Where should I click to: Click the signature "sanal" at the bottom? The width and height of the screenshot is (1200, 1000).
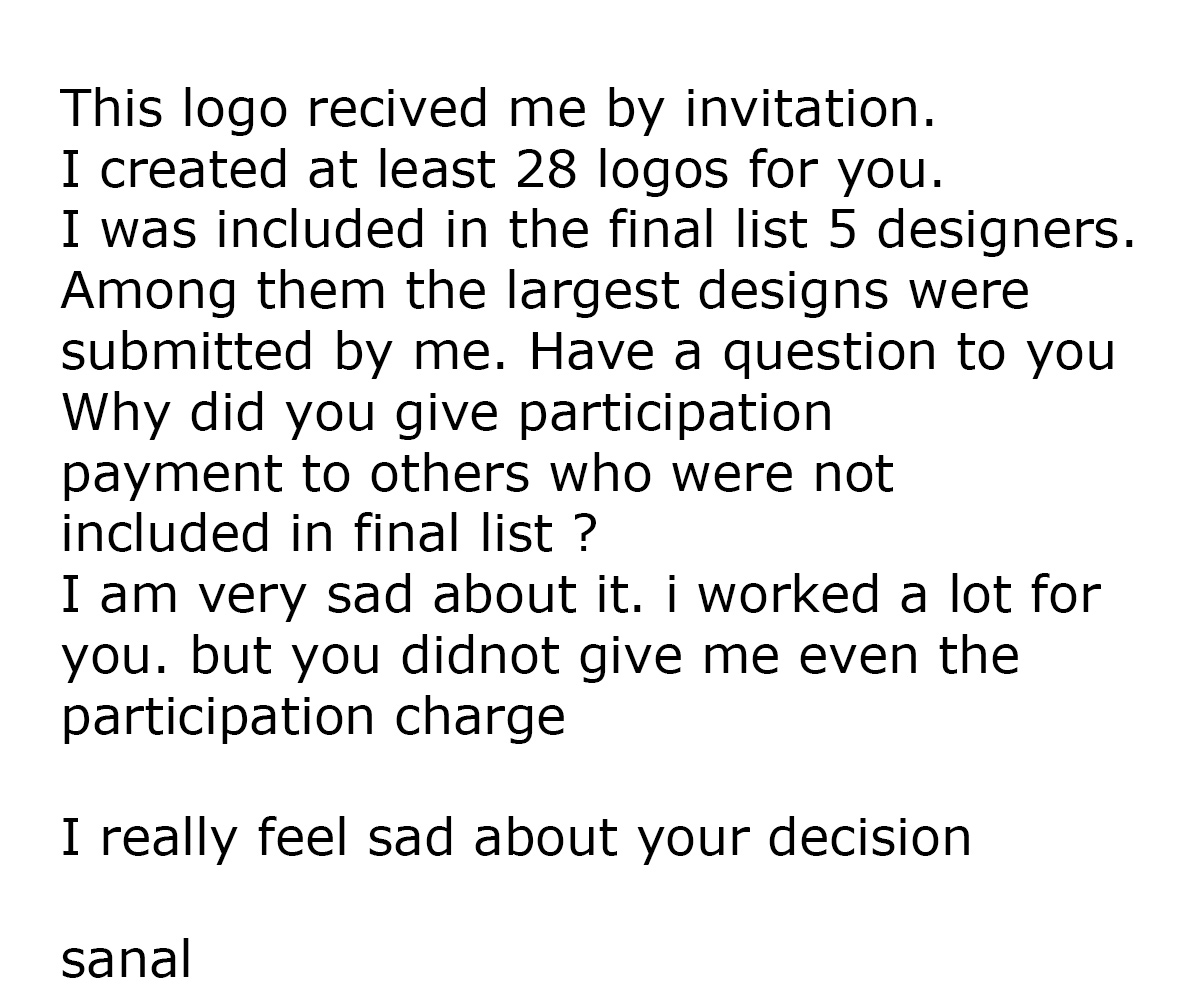click(126, 960)
